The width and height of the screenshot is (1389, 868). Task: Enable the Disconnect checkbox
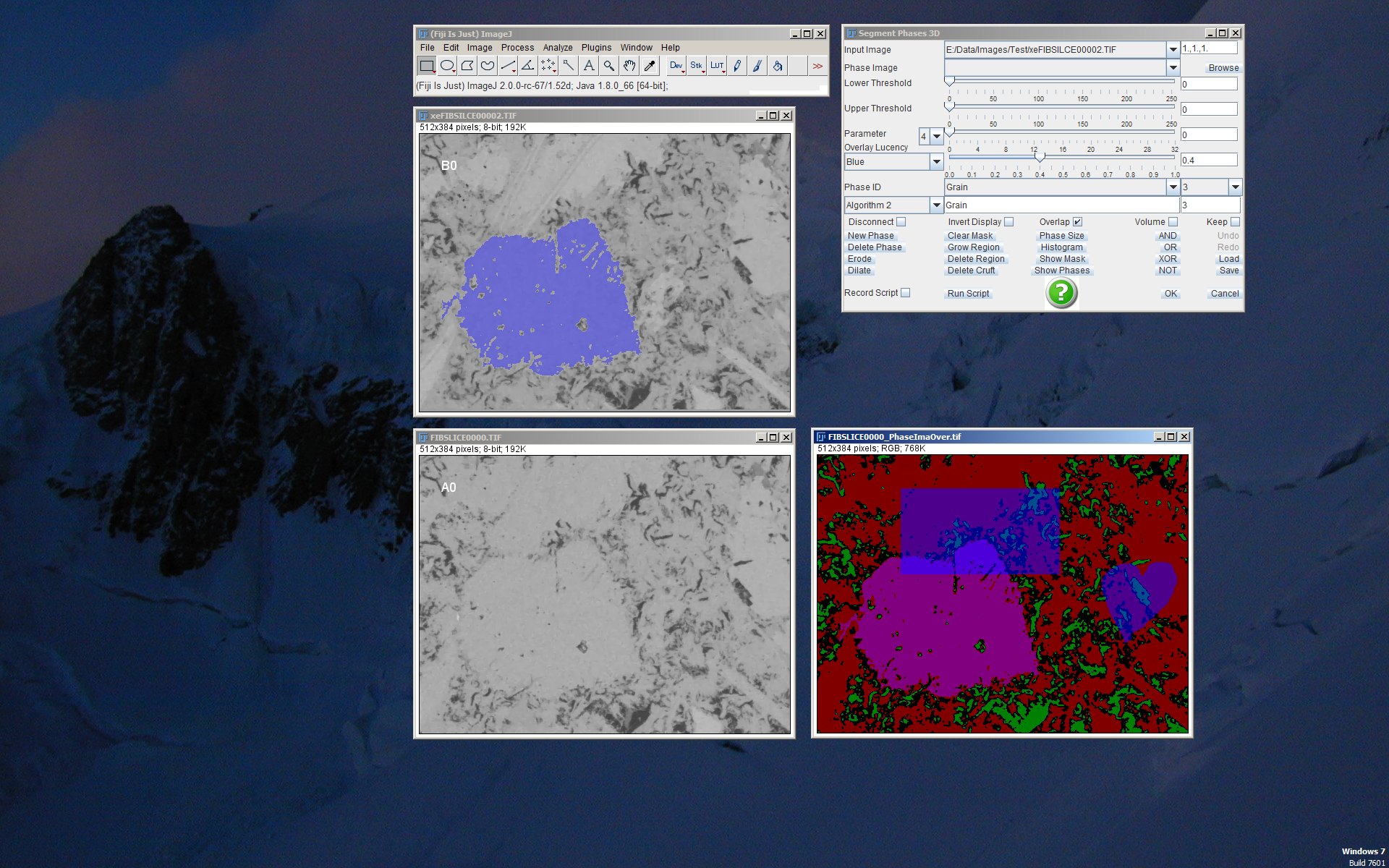point(901,222)
